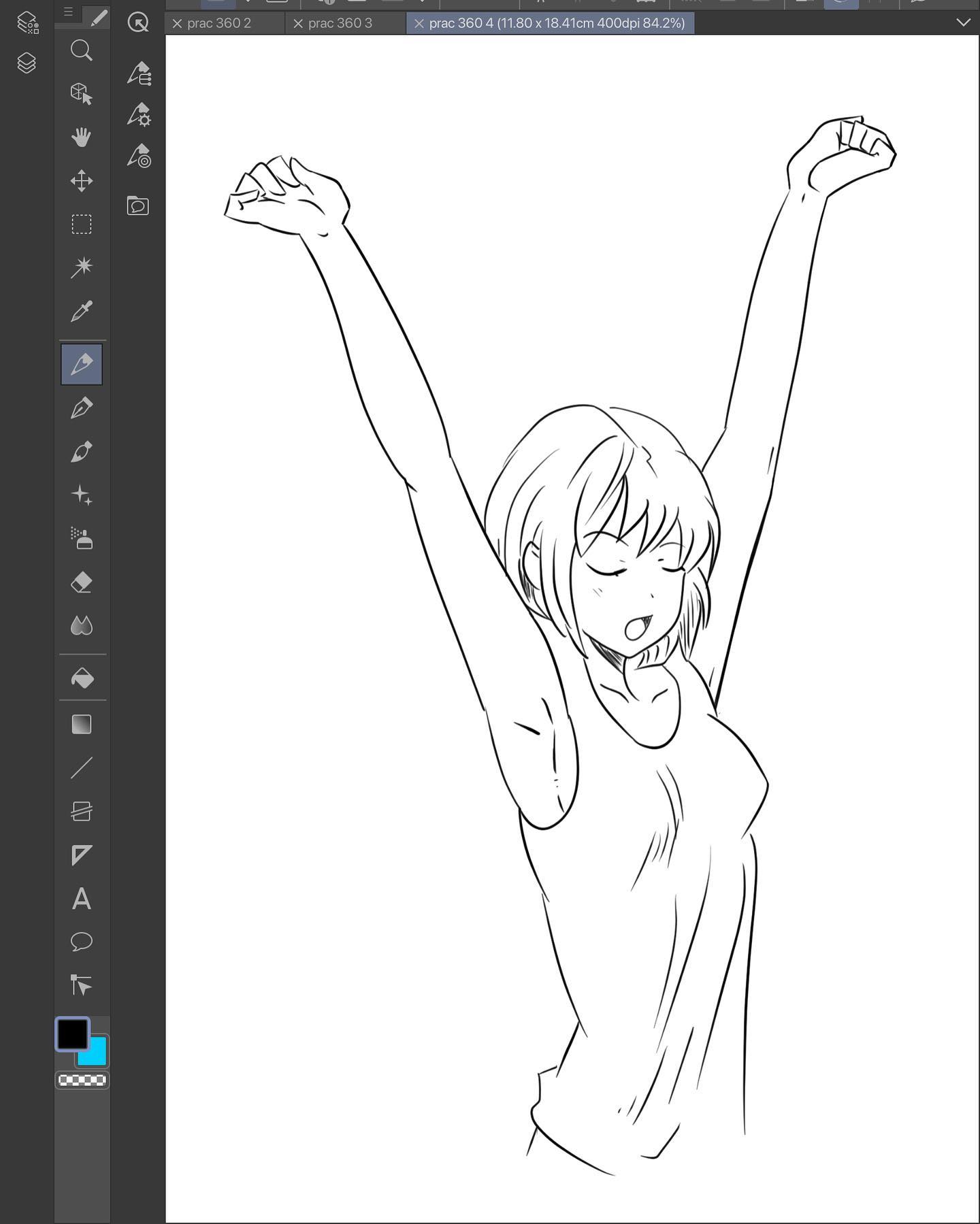Select the Airbrush spray tool
Screen dimensions: 980x1224
[x=82, y=538]
